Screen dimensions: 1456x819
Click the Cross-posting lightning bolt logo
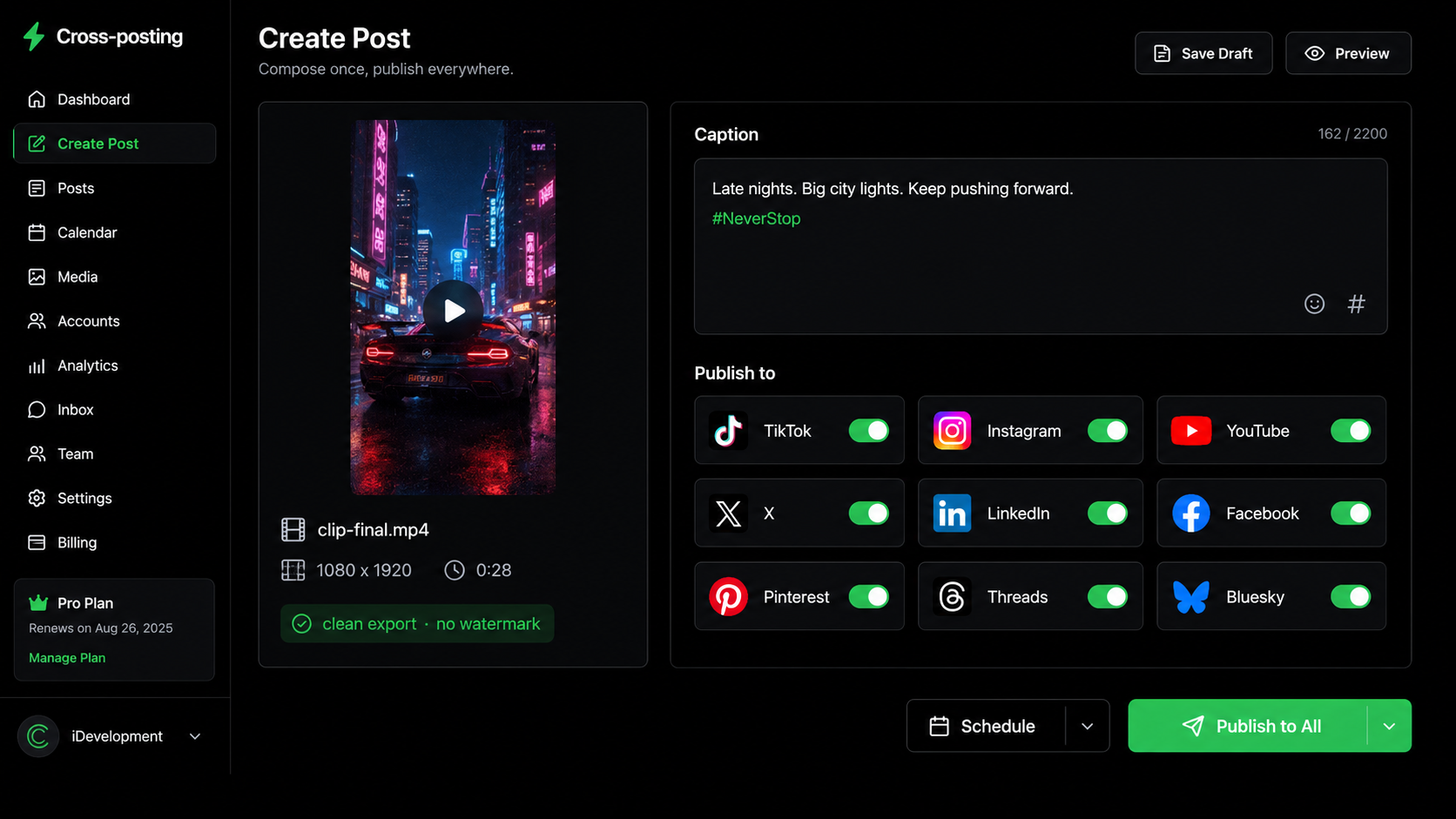click(x=33, y=37)
